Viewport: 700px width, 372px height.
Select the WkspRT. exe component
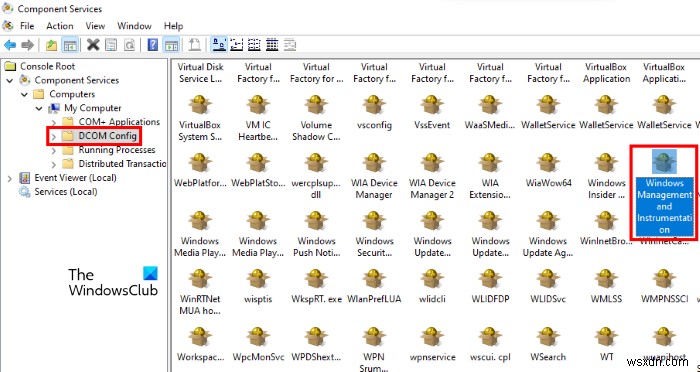[316, 286]
